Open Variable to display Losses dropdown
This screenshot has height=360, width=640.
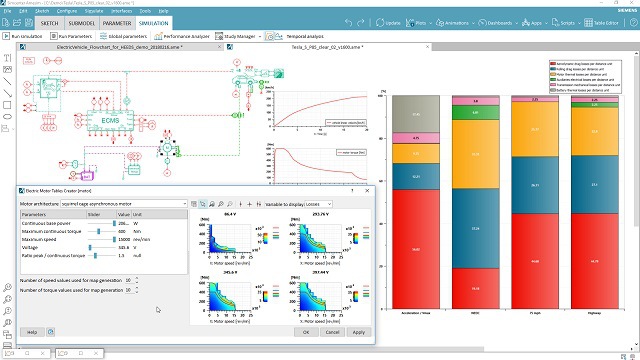tap(318, 204)
